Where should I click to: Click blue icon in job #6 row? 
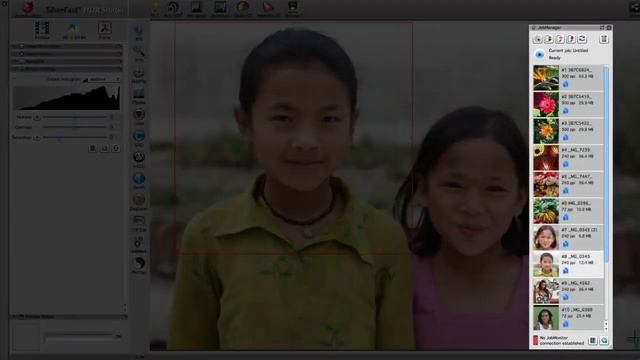(x=566, y=218)
